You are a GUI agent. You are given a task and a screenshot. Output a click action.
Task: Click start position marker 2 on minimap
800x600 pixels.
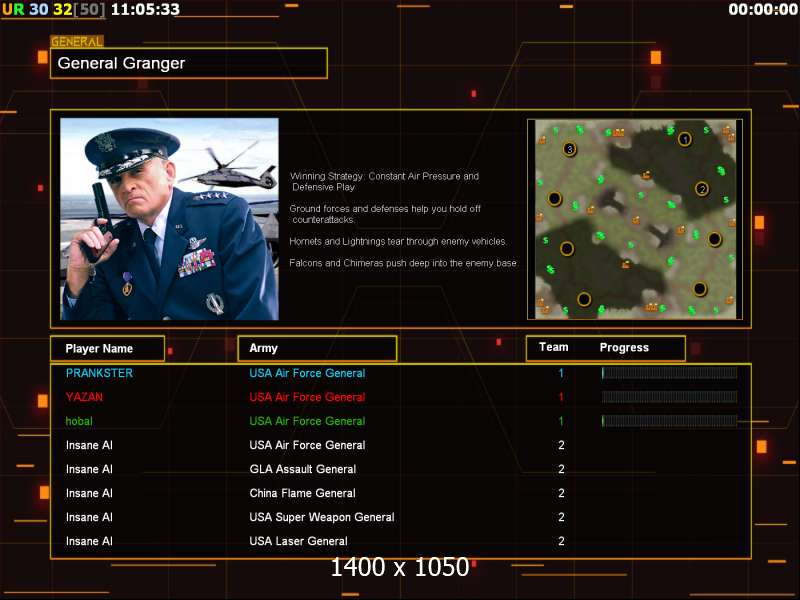click(702, 189)
